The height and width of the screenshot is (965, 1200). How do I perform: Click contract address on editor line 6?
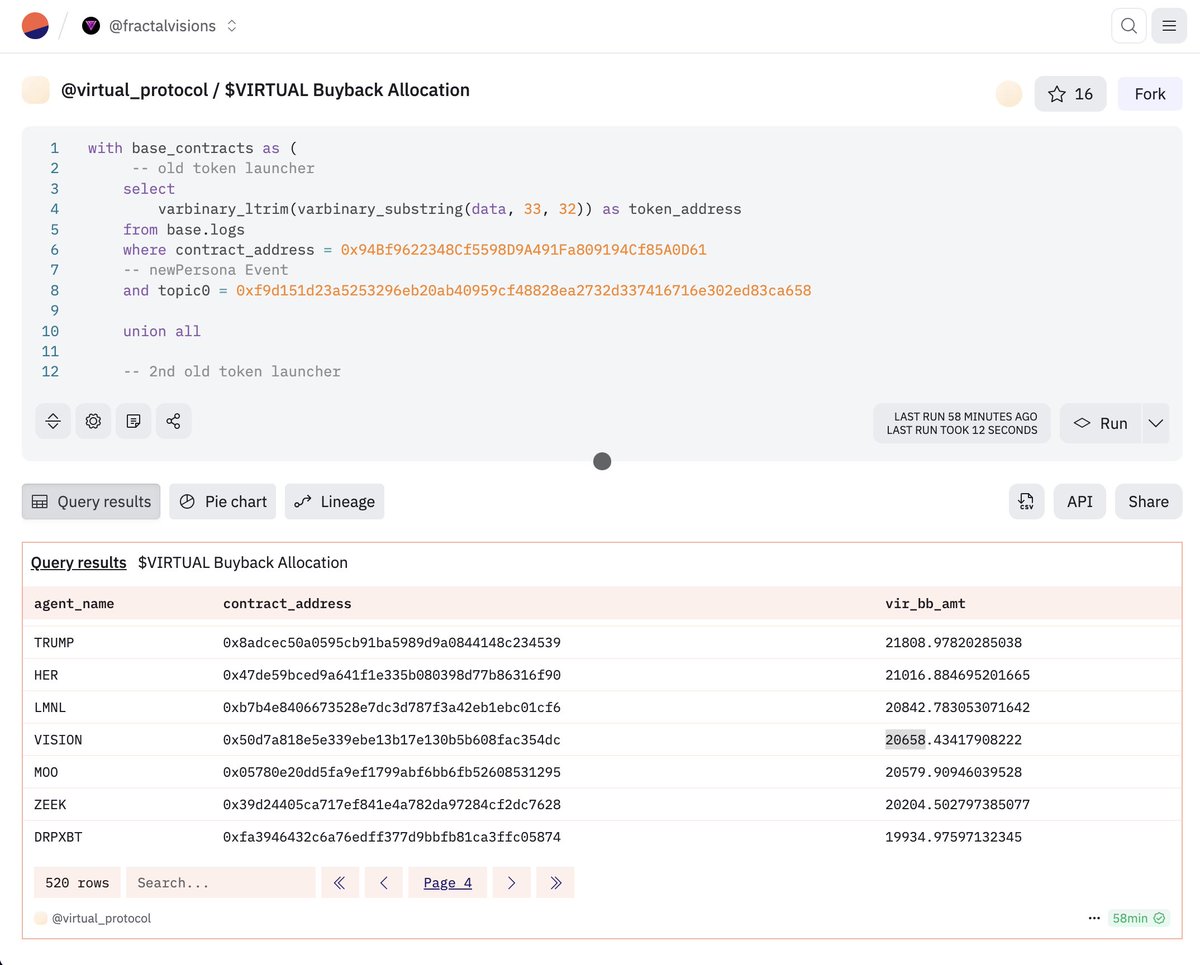pos(523,249)
